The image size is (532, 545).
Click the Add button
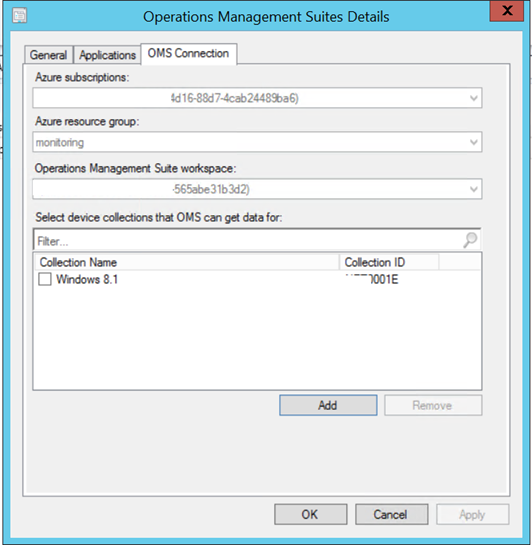328,405
